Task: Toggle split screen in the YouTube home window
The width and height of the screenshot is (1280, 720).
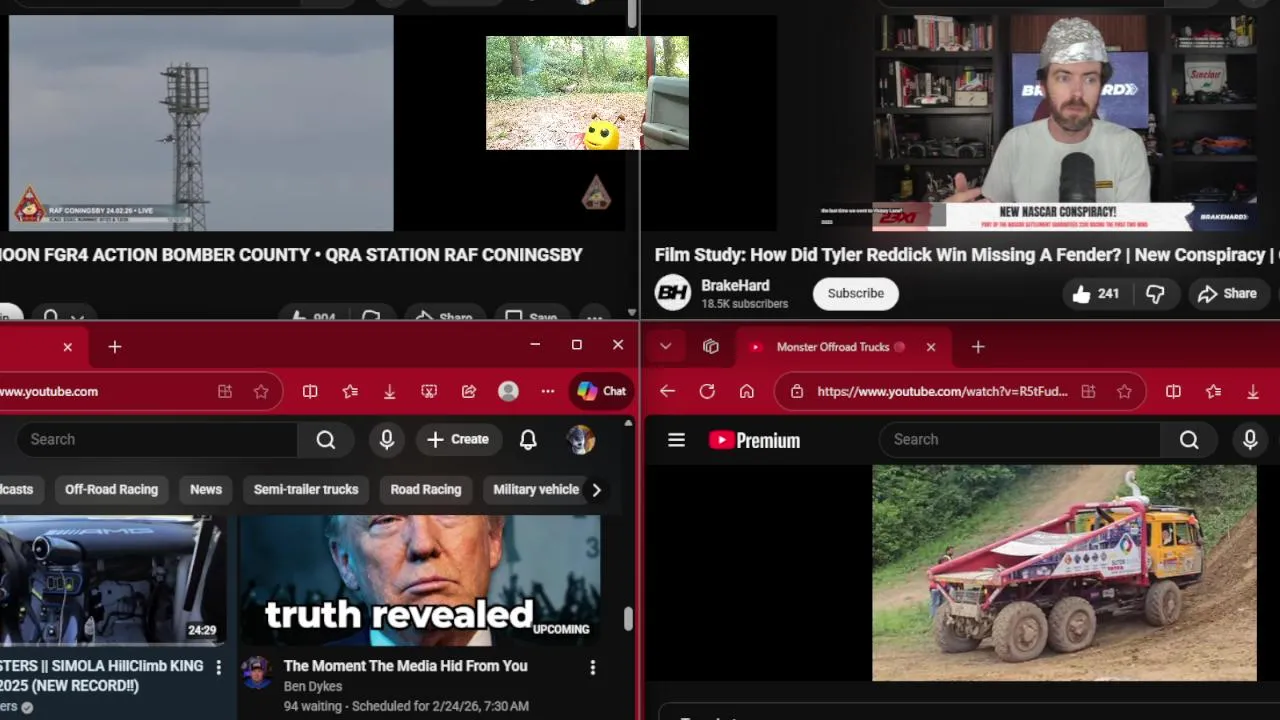Action: click(310, 392)
